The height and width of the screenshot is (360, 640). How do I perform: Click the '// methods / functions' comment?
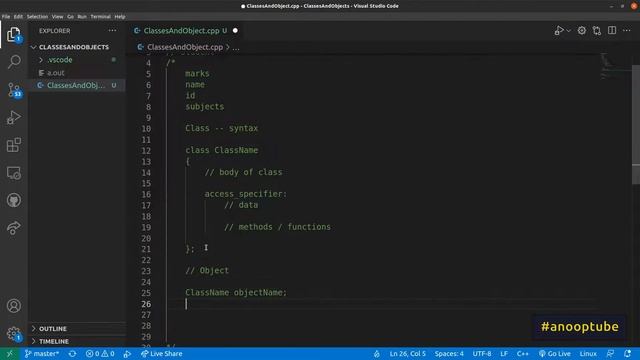coord(278,227)
